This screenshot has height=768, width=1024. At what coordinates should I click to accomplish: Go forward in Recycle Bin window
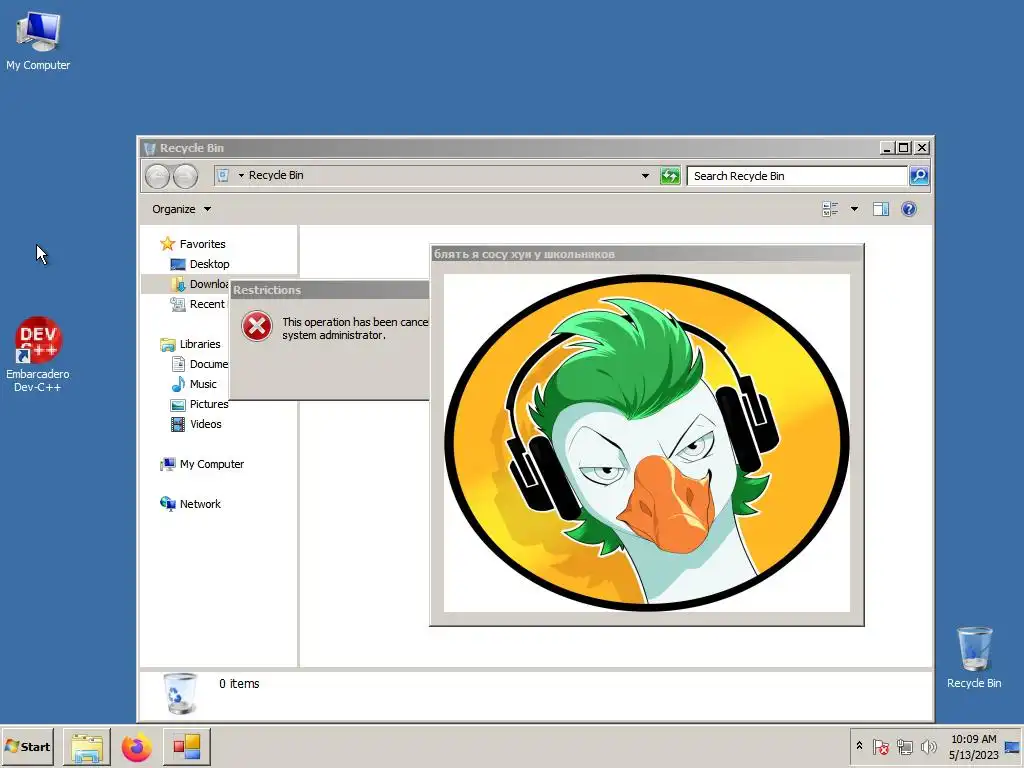tap(185, 176)
